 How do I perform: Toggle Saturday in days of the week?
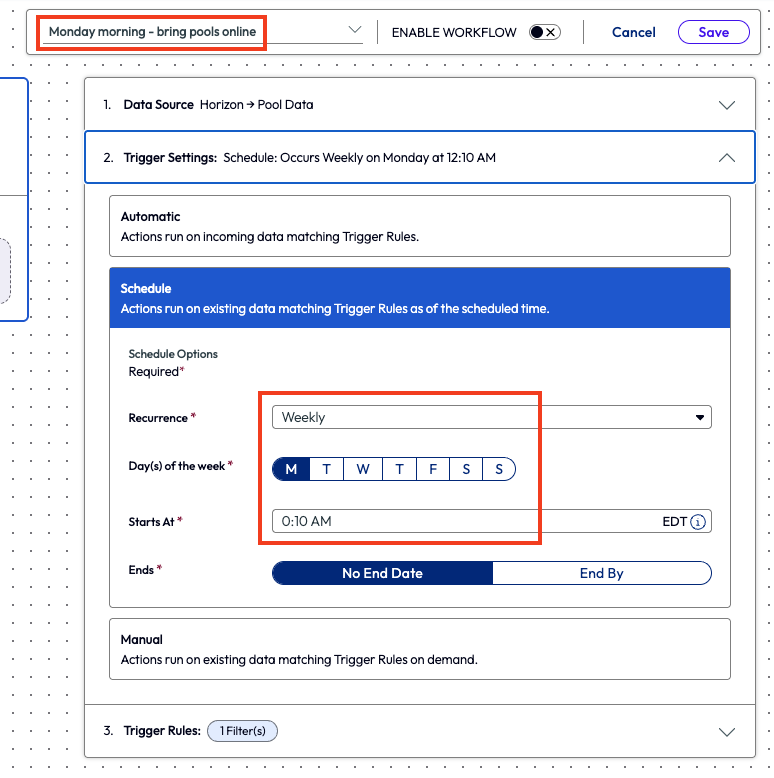tap(466, 469)
